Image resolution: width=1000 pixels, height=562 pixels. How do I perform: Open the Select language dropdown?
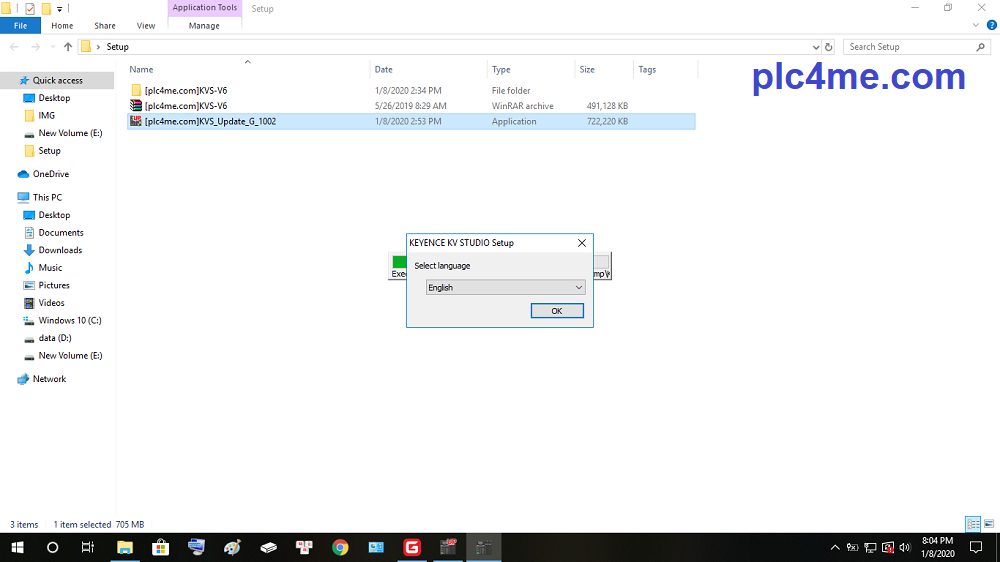pyautogui.click(x=505, y=287)
